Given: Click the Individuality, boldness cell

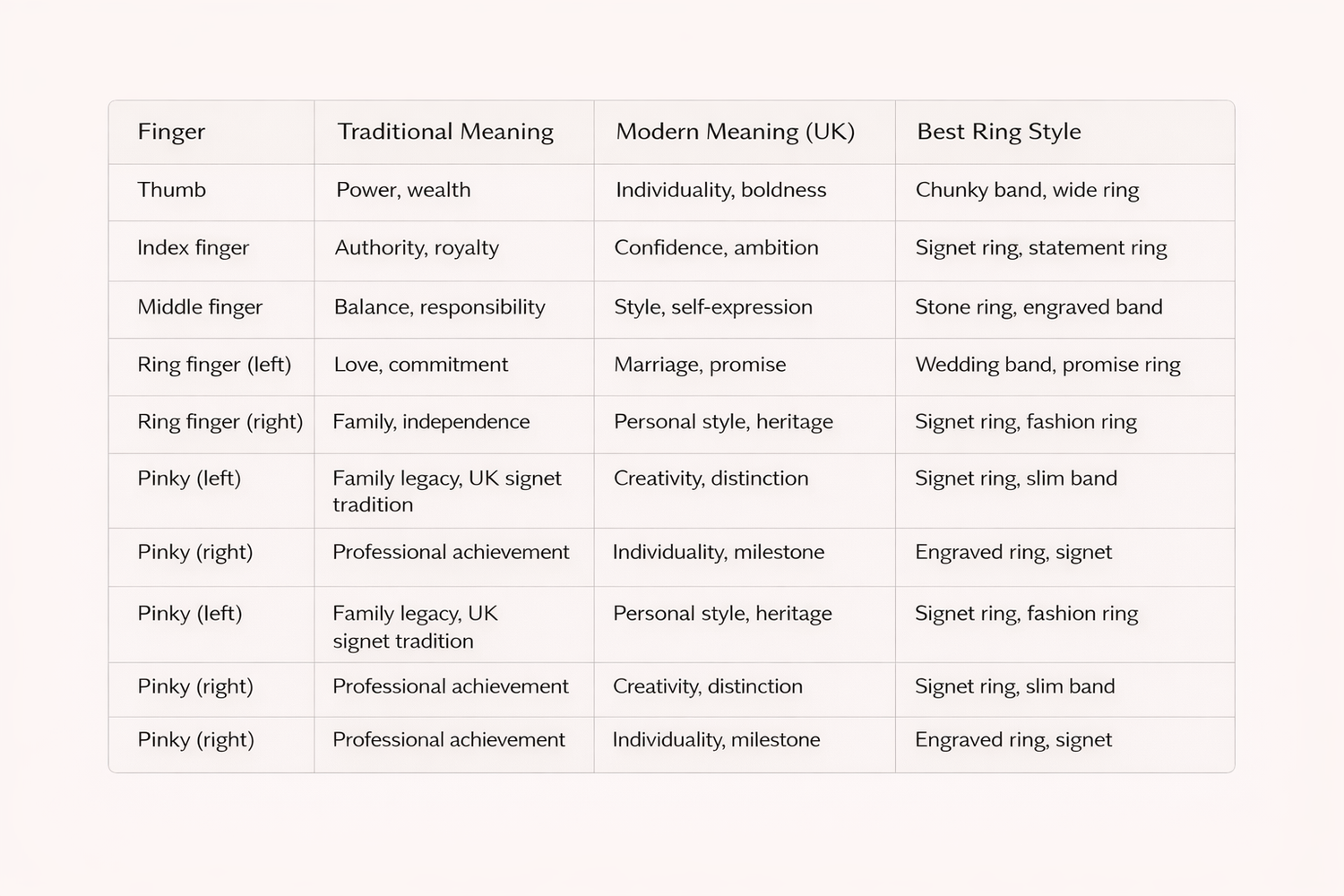Looking at the screenshot, I should (x=720, y=190).
